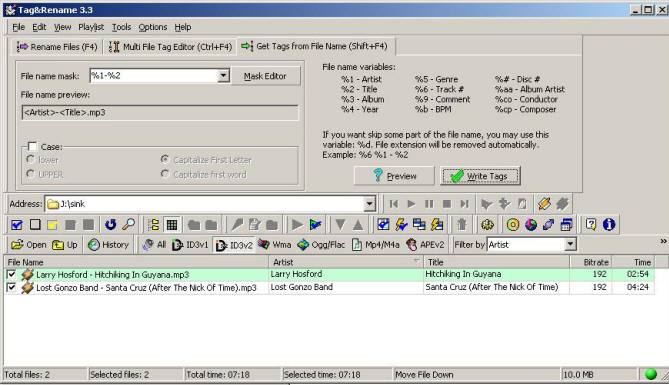This screenshot has width=669, height=385.
Task: Pause playback in the player controls
Action: [x=429, y=204]
